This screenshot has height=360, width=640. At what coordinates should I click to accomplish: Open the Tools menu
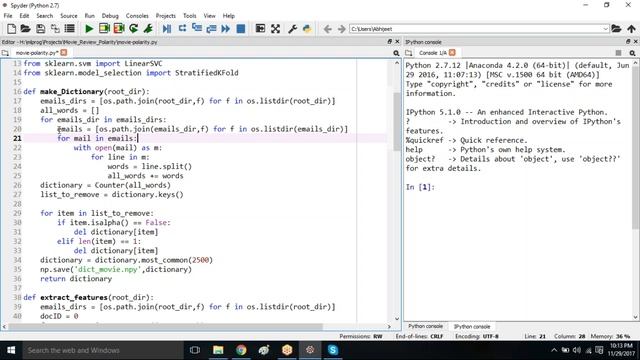(189, 16)
